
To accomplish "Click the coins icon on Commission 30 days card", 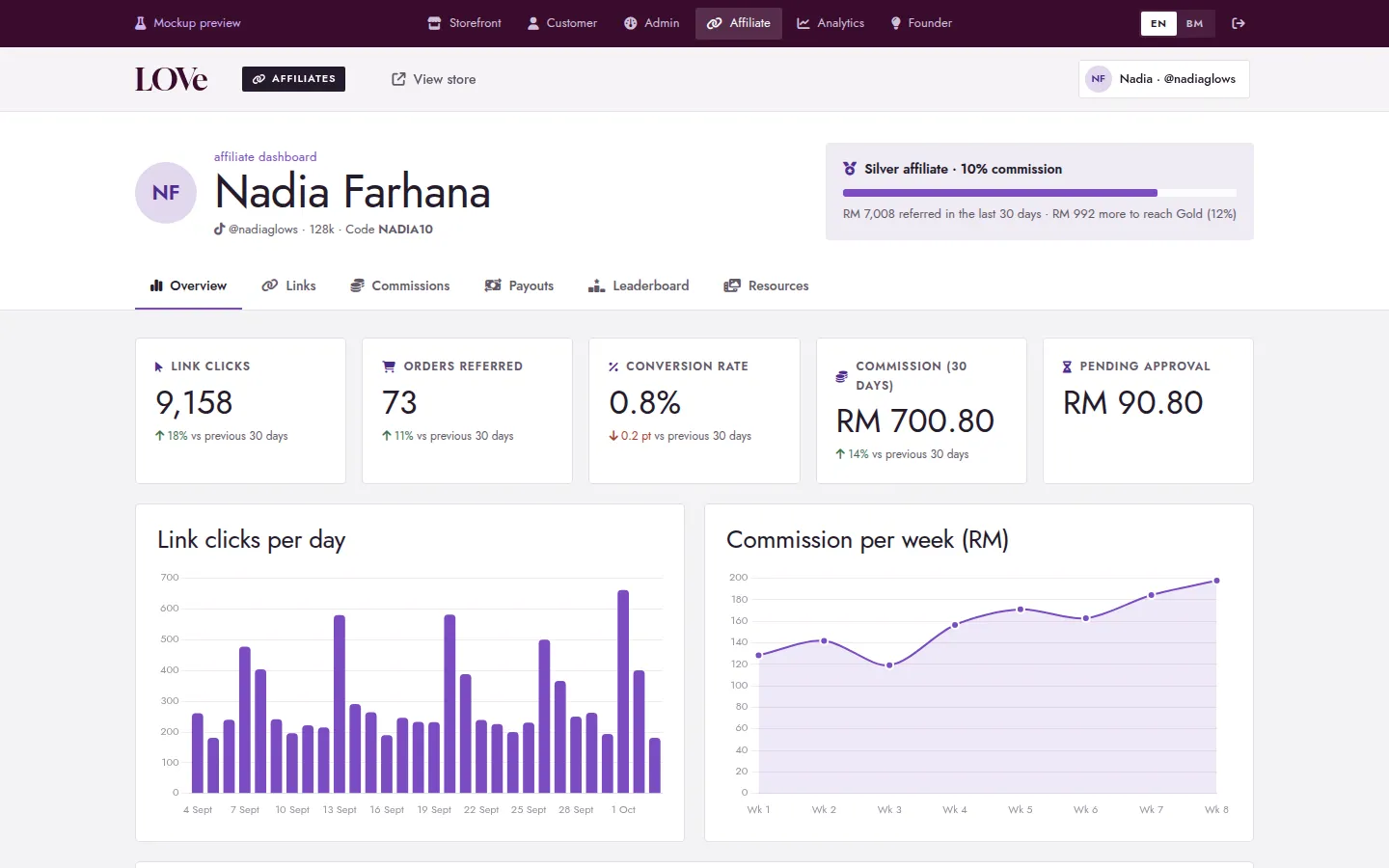I will pyautogui.click(x=842, y=376).
